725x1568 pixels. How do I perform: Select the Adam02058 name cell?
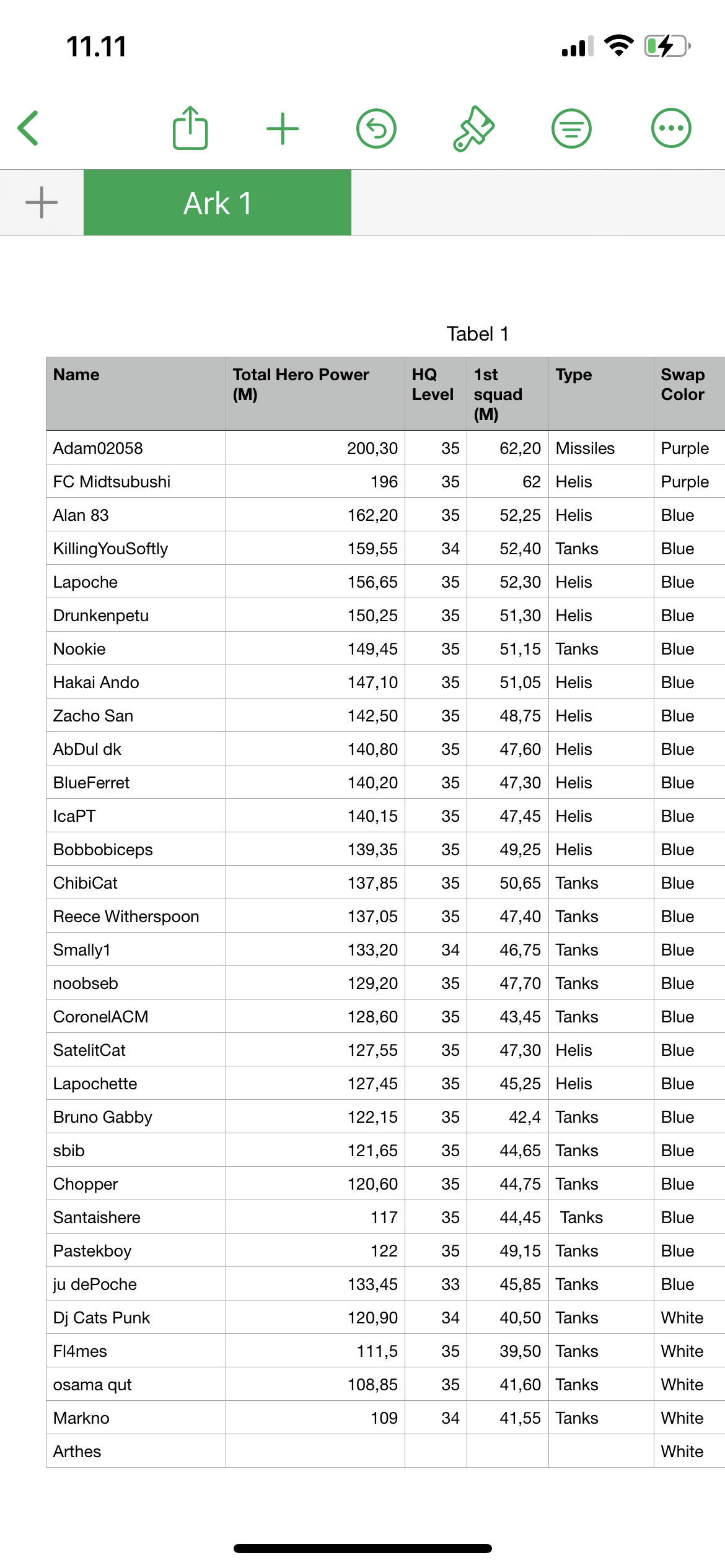point(136,448)
